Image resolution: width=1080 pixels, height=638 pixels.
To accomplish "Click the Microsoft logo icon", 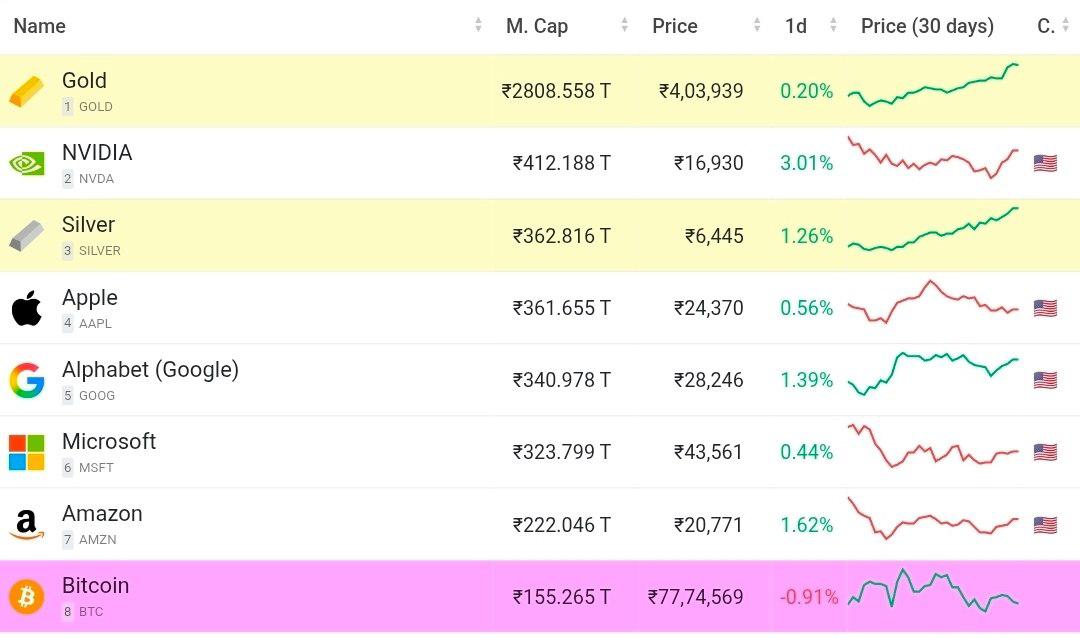I will [27, 452].
